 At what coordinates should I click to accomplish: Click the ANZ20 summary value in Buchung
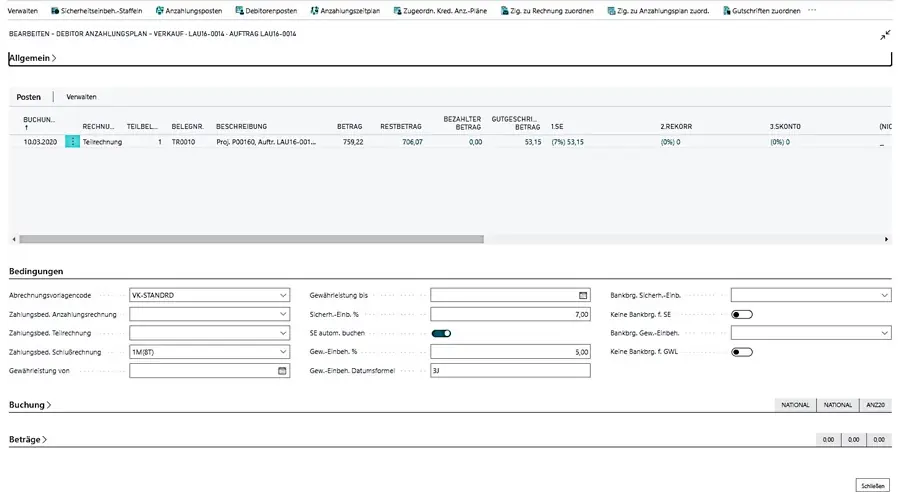[875, 405]
